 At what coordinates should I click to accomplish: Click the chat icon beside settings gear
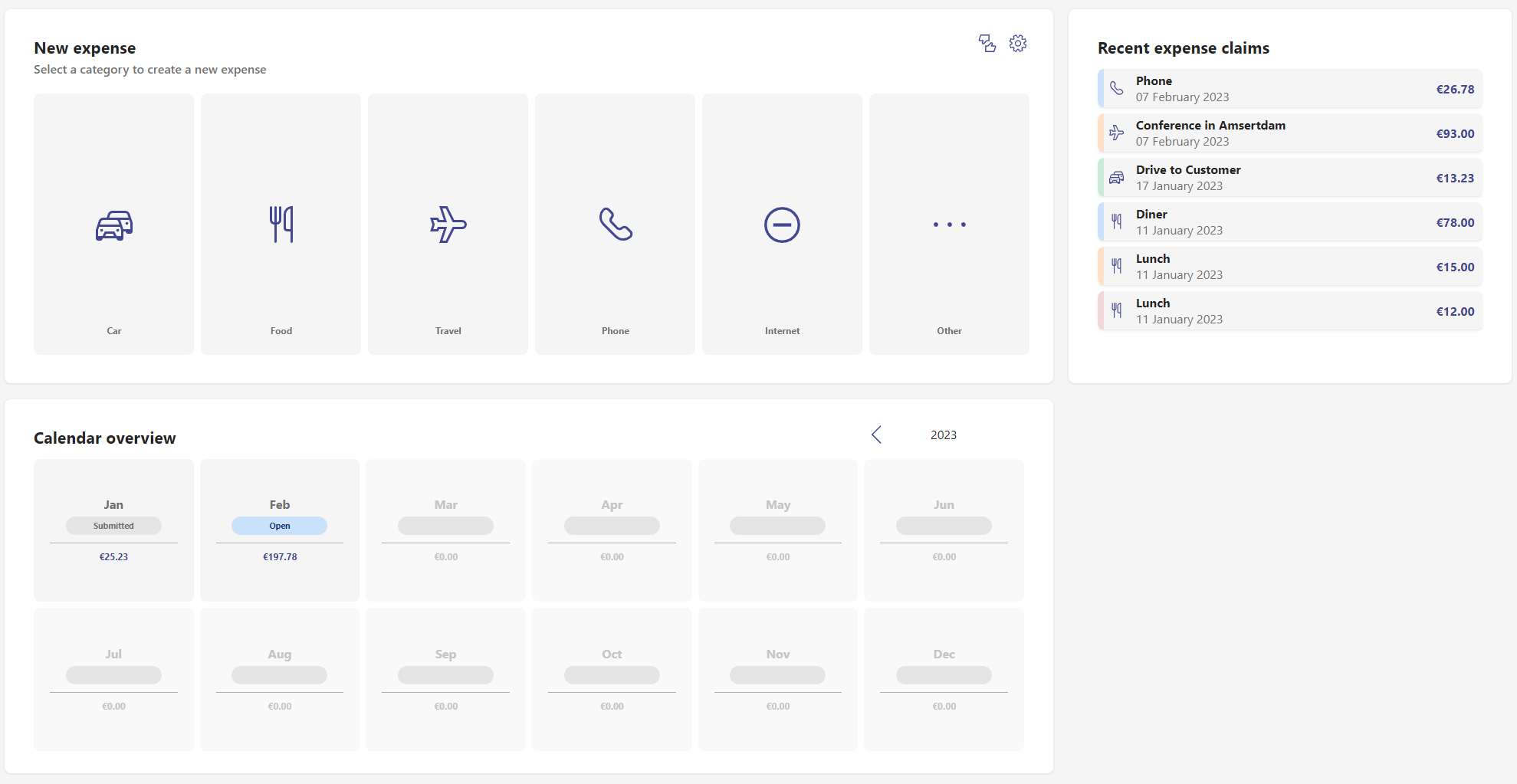[x=987, y=44]
